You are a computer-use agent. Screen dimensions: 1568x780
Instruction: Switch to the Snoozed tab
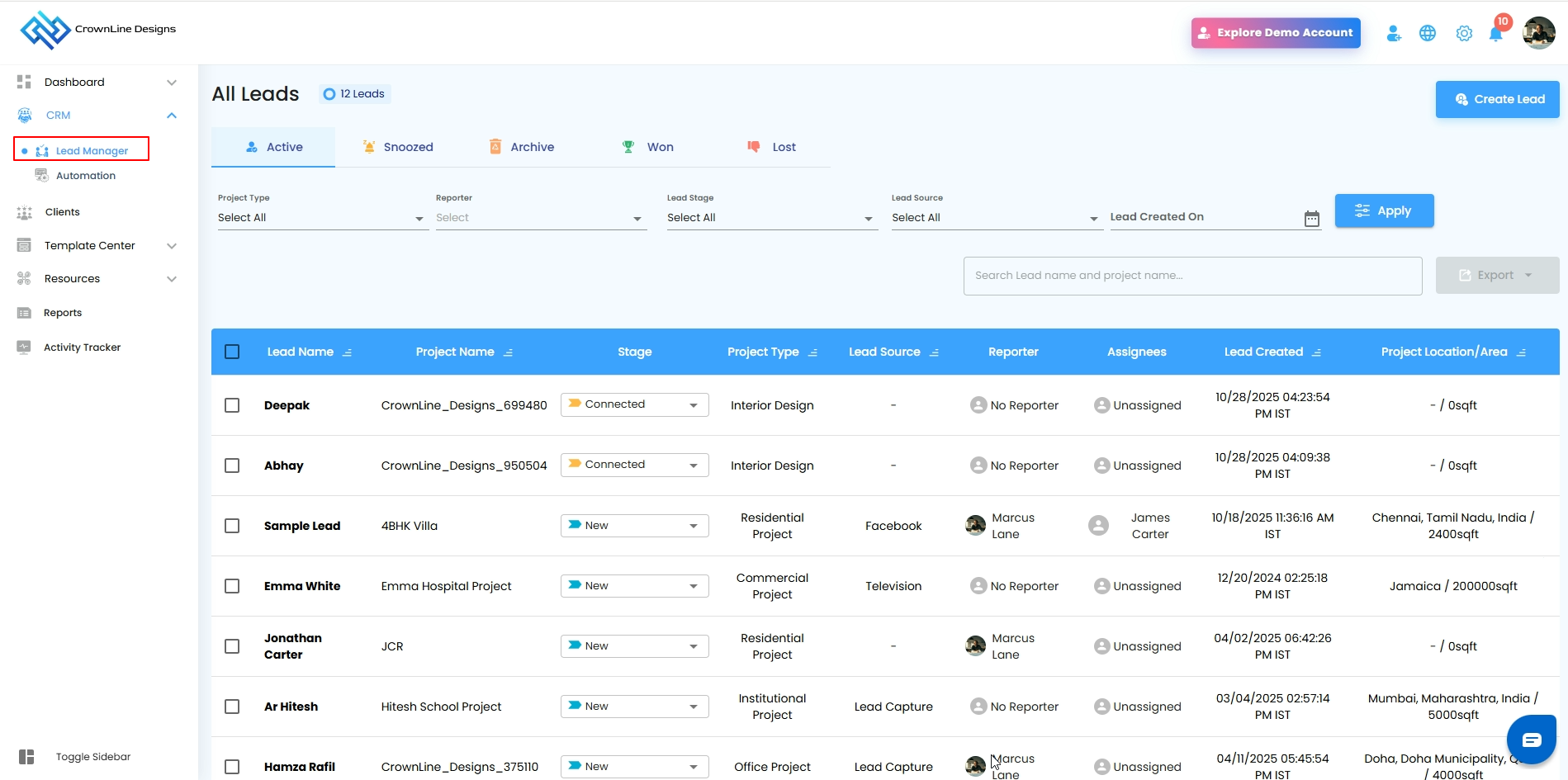tap(398, 147)
